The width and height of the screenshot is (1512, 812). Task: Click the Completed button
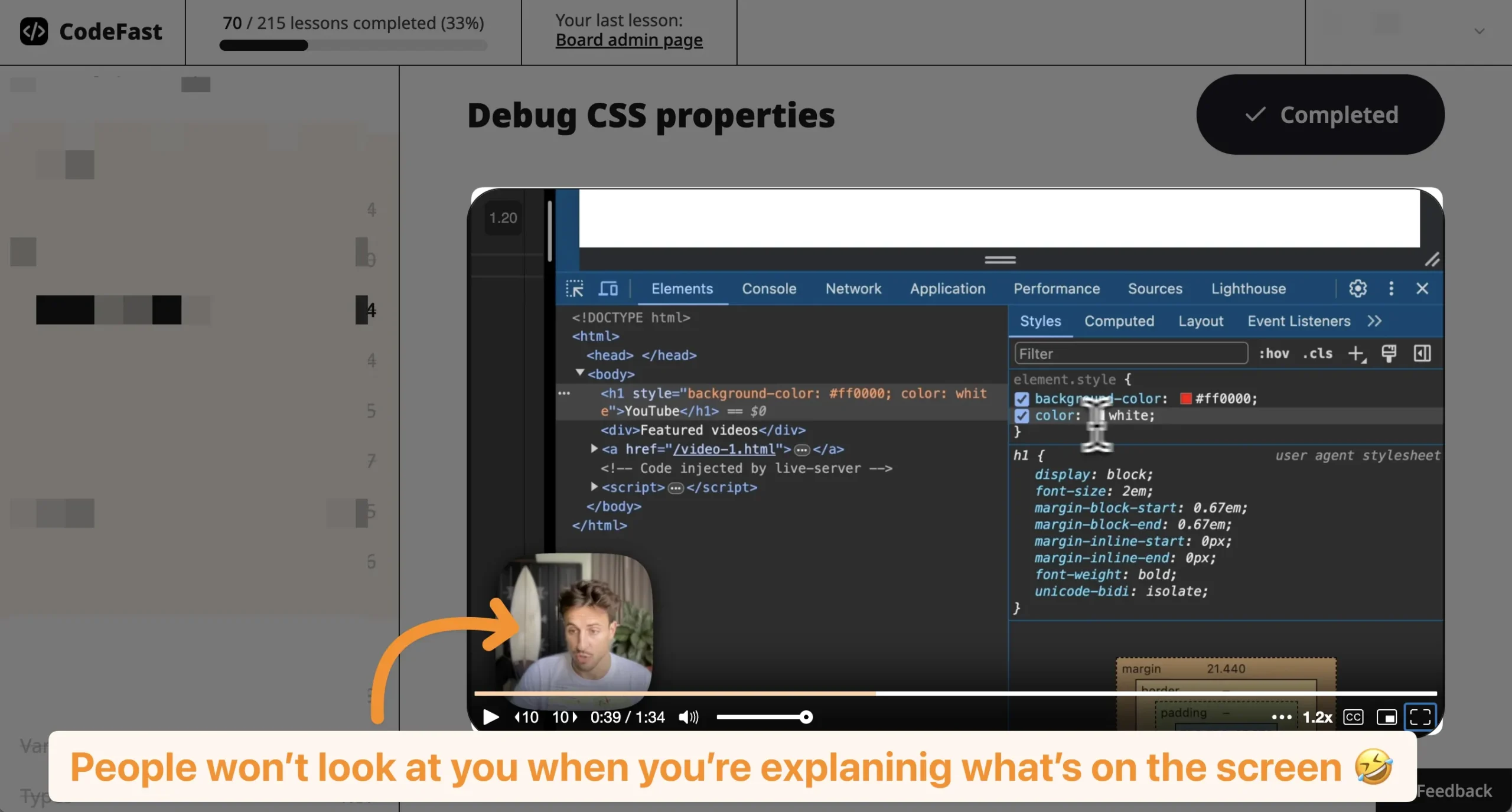1320,115
